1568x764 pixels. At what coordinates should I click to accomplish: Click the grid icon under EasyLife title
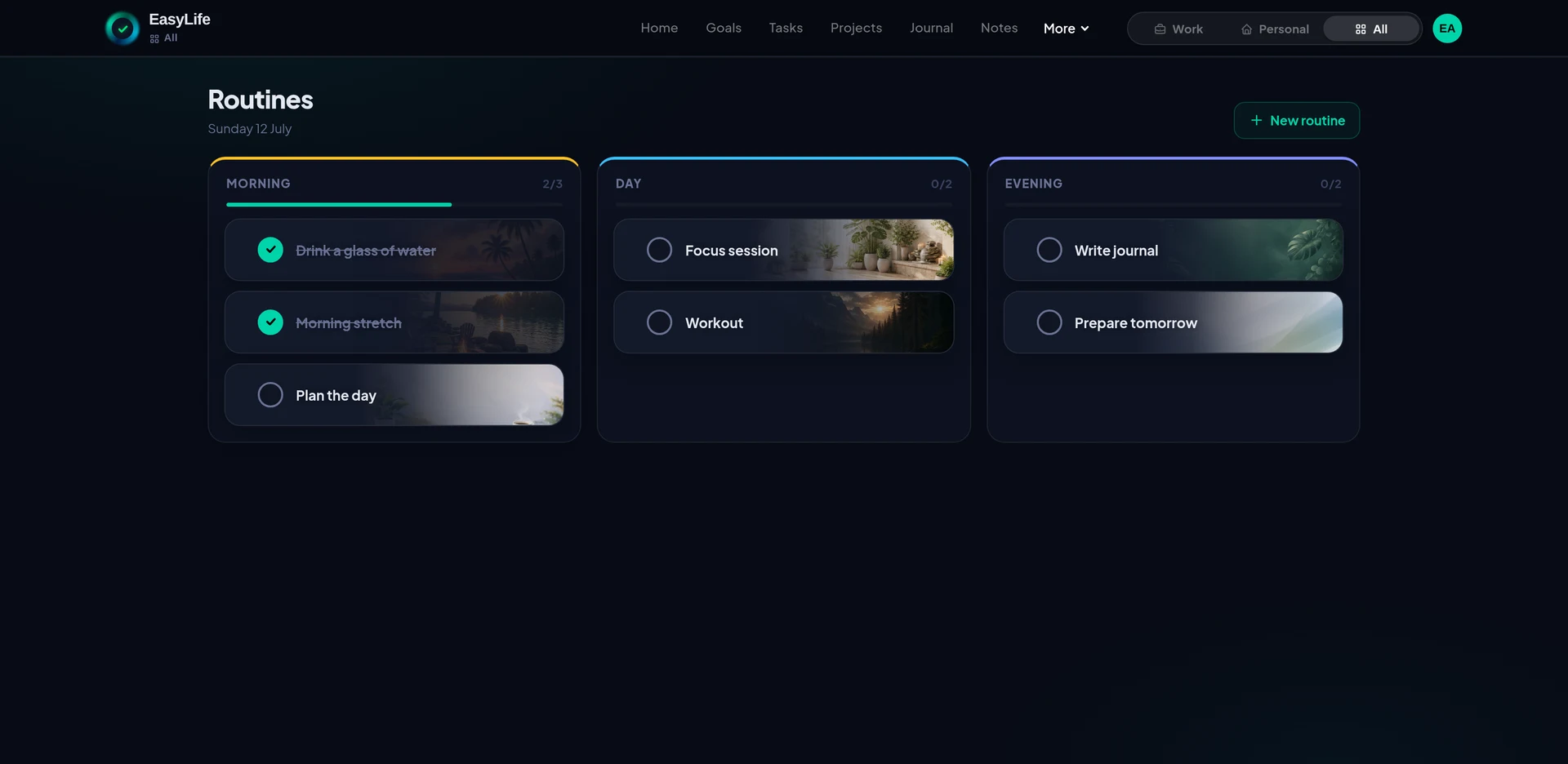[154, 38]
